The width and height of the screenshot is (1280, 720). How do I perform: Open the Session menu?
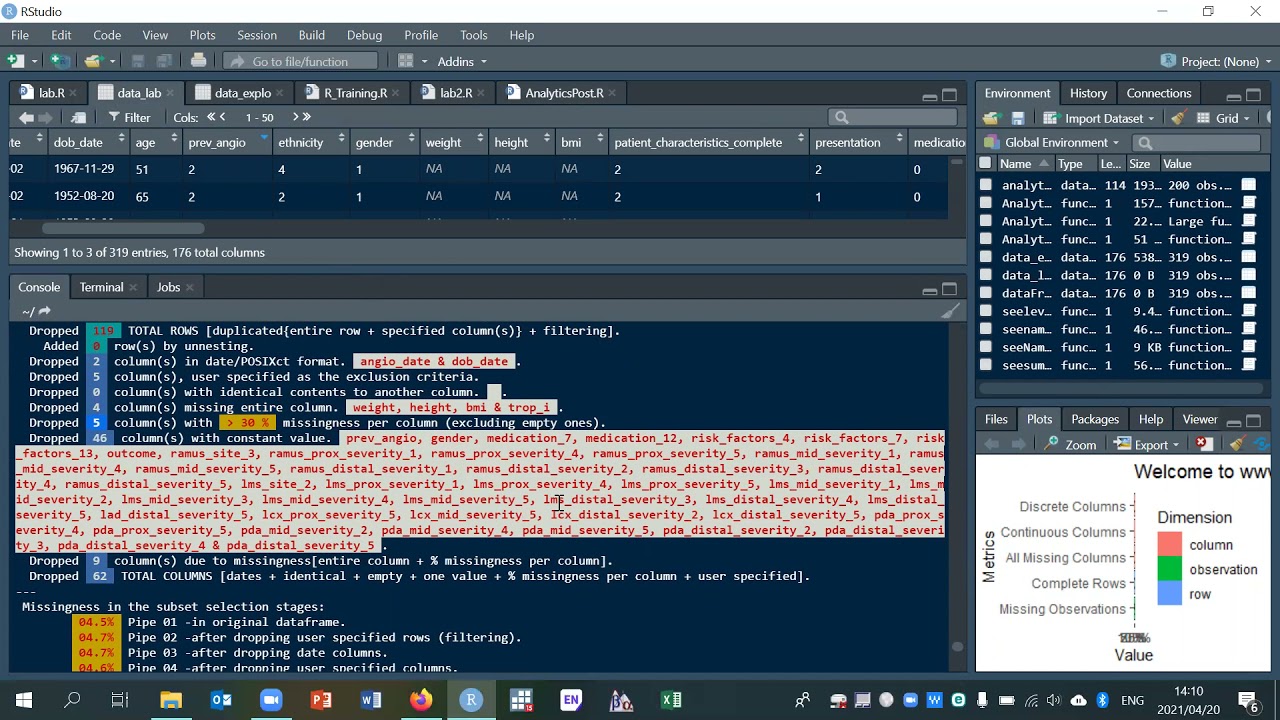[x=257, y=35]
